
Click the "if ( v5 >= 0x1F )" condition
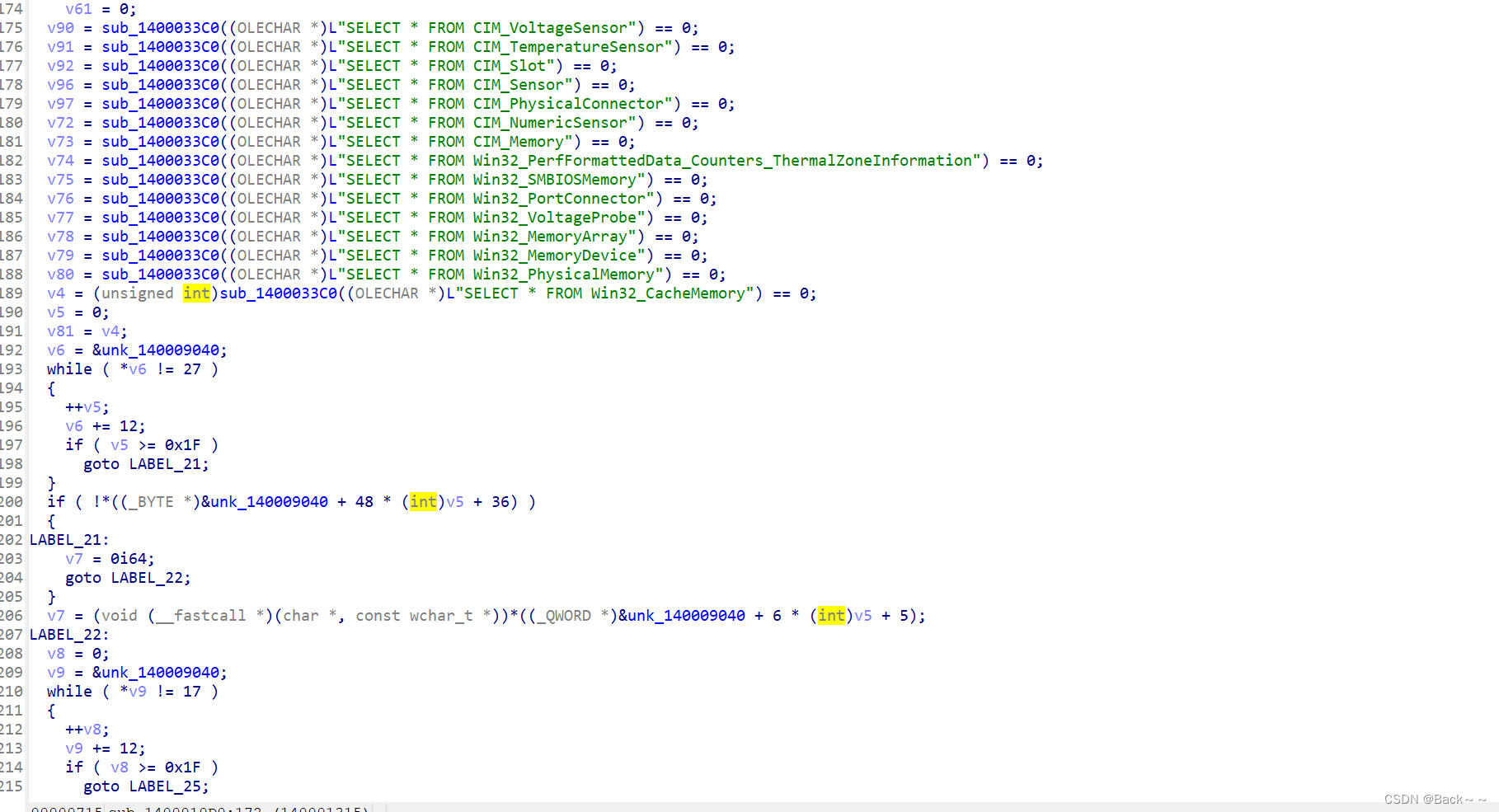pos(142,445)
